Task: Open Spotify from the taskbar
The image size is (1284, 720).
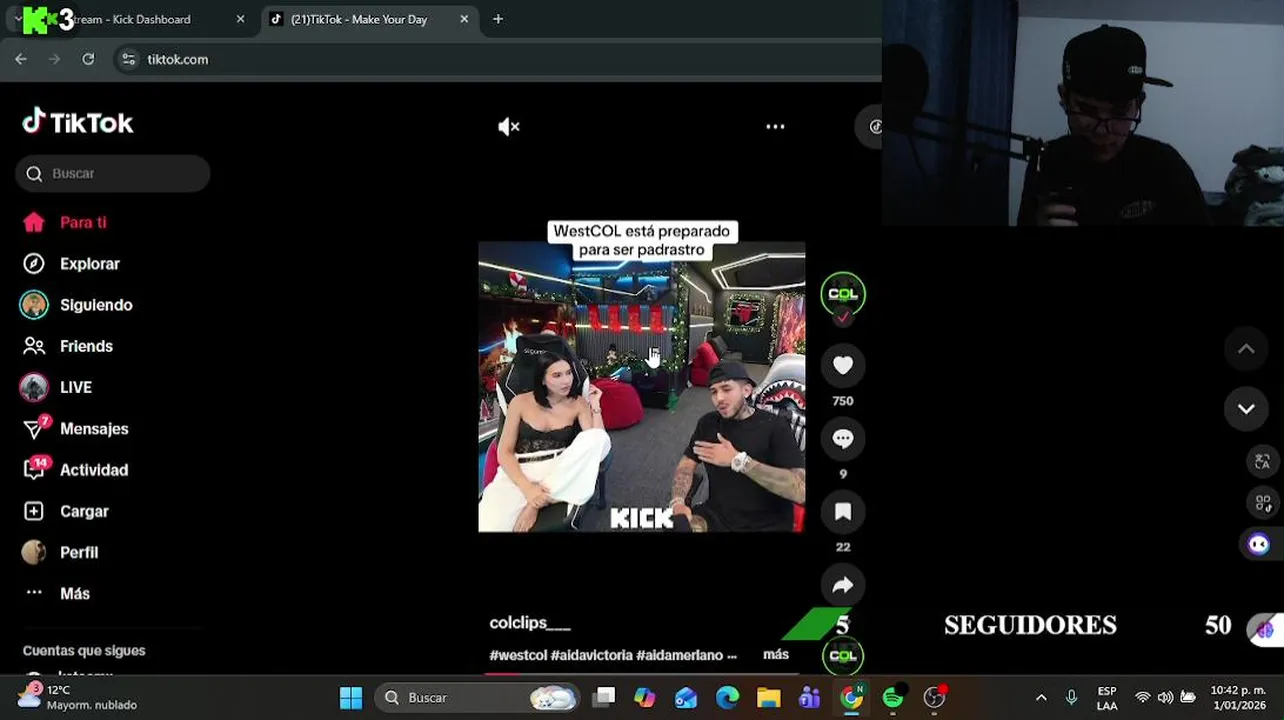Action: [x=893, y=698]
